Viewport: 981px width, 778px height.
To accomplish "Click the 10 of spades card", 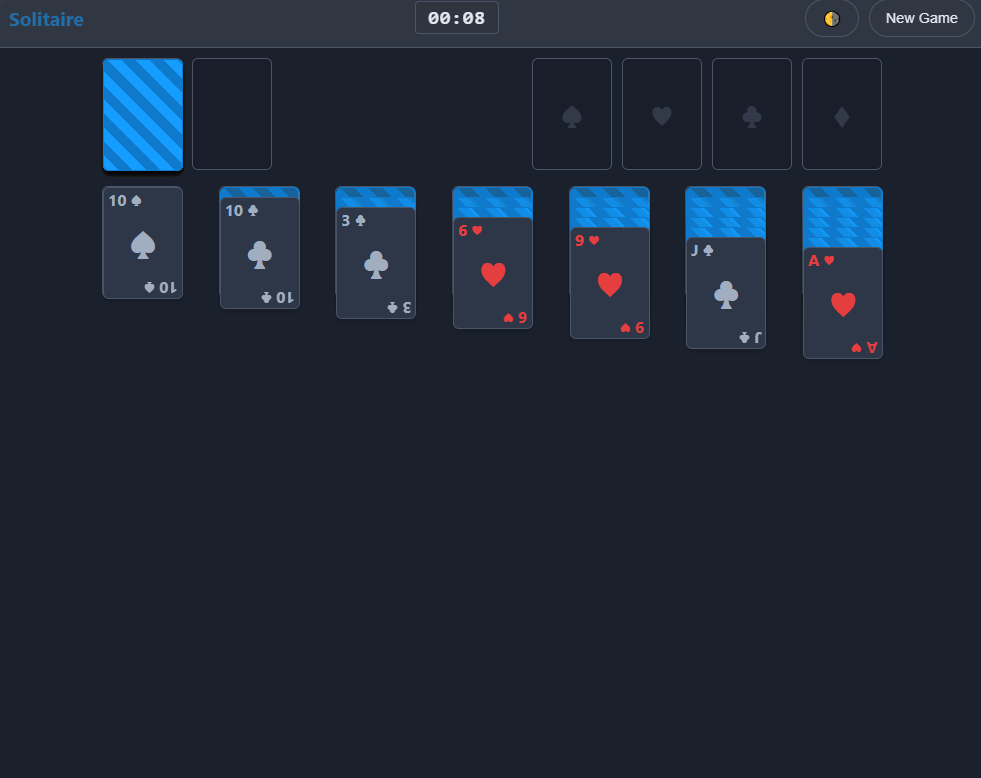I will tap(143, 243).
